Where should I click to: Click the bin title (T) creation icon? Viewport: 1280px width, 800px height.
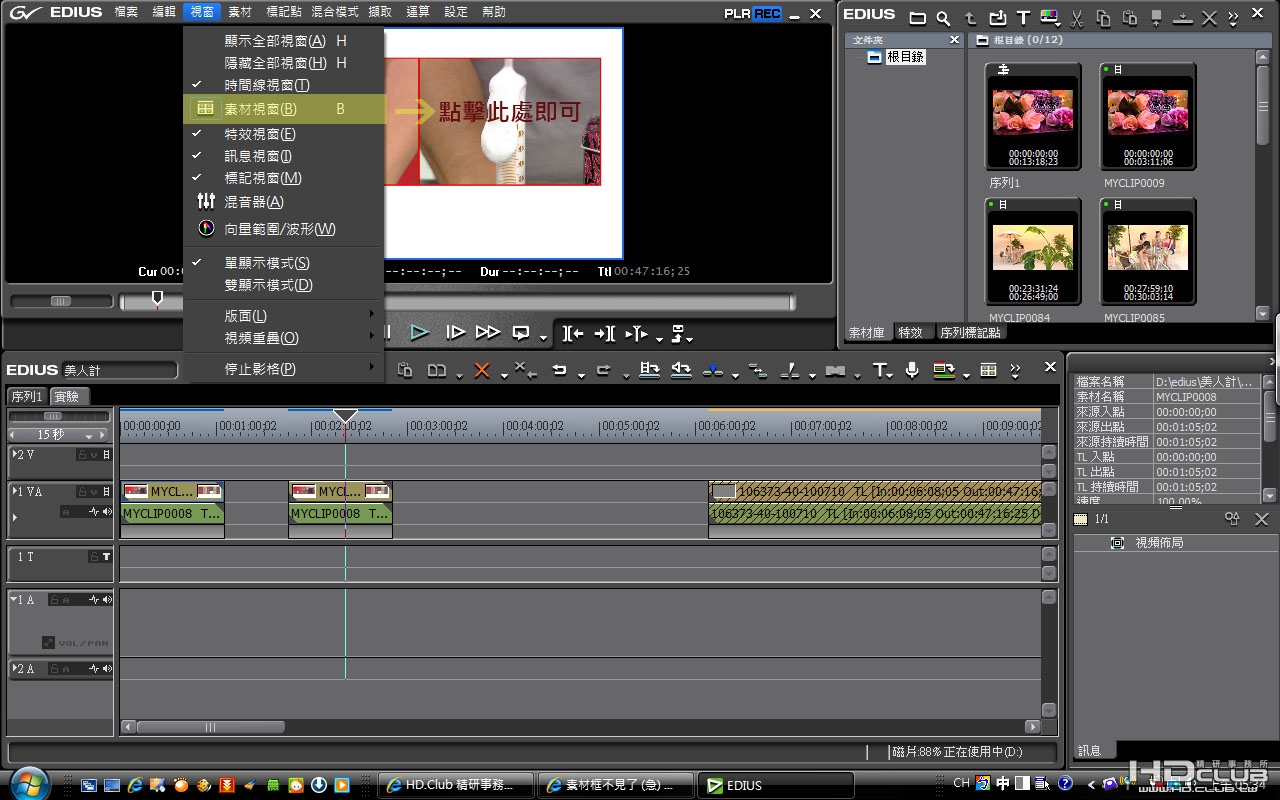click(1023, 17)
